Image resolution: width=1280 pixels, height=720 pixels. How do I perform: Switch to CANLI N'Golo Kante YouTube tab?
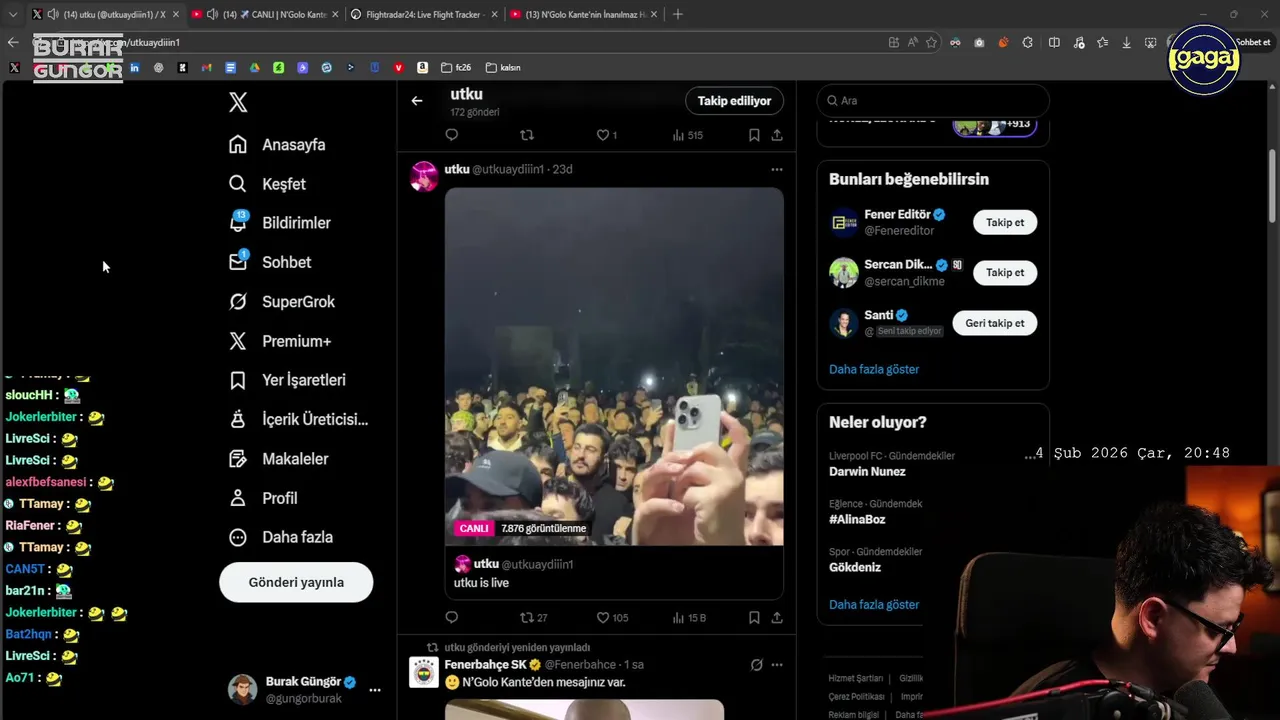coord(264,14)
